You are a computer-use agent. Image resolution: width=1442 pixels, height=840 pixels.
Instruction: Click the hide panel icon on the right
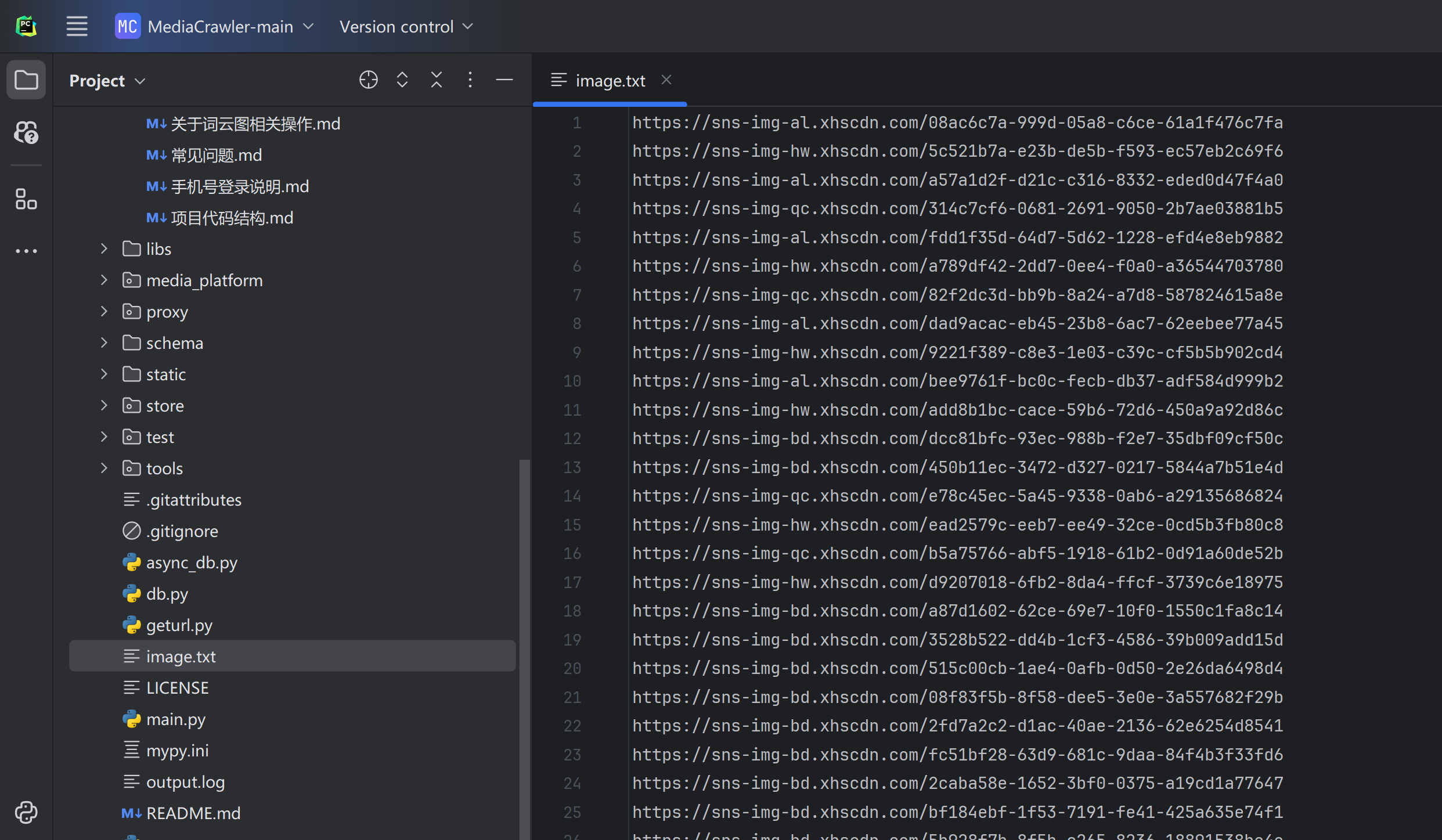coord(505,80)
